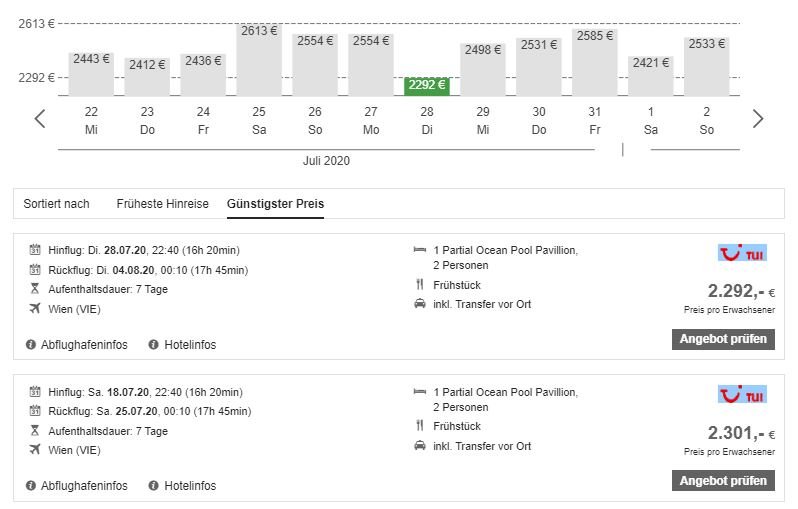
Task: Choose the 2412 € bar for Thursday 23
Action: [147, 76]
